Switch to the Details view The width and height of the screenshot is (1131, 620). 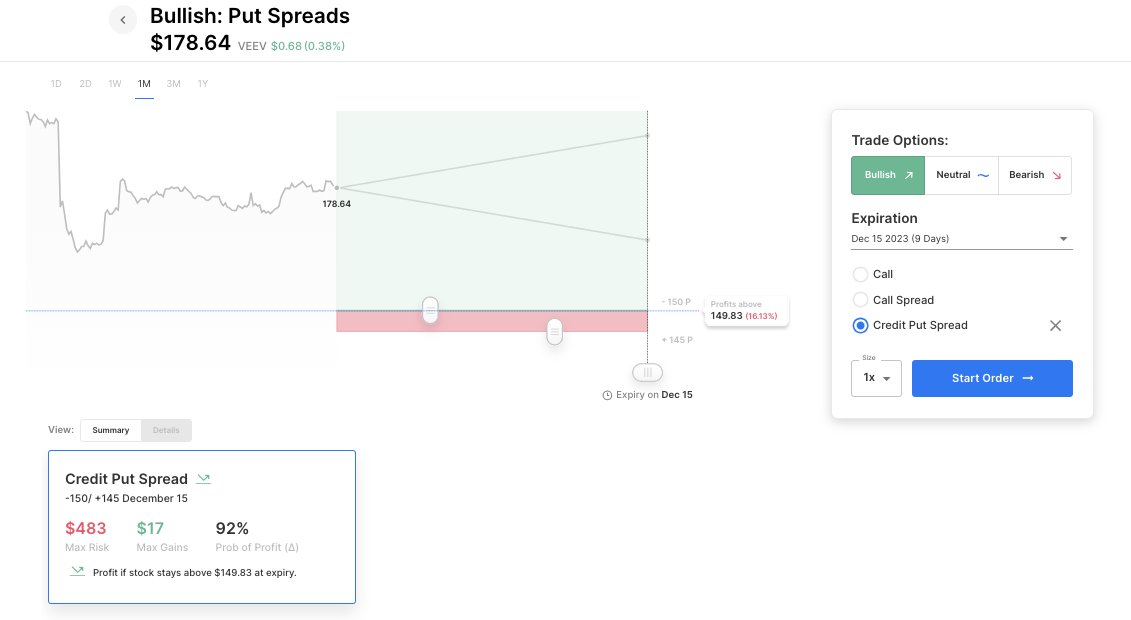point(166,430)
